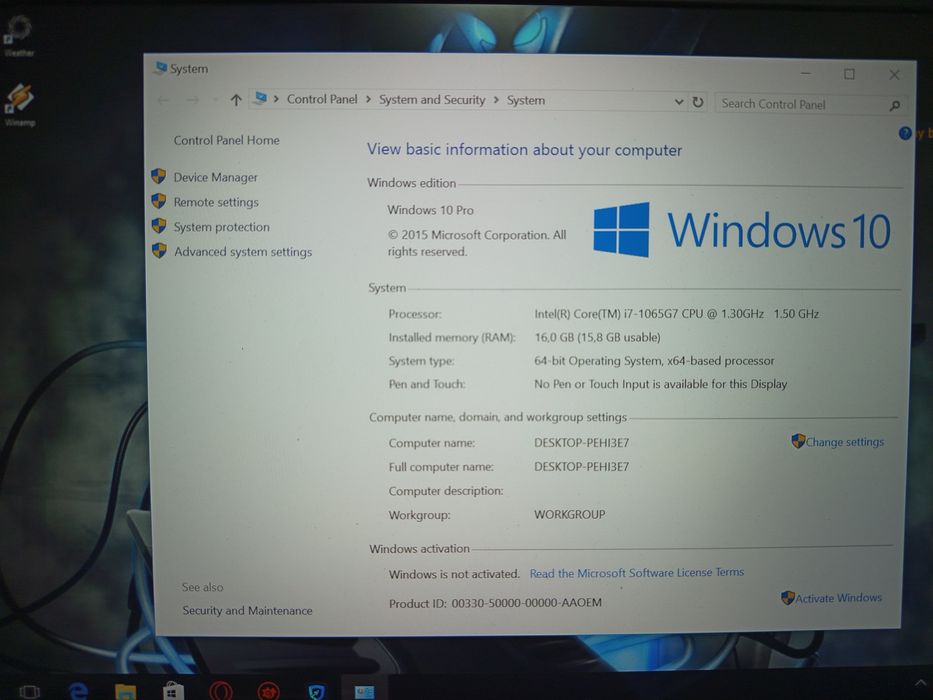The image size is (933, 700).
Task: Minimize the System window
Action: coord(806,73)
